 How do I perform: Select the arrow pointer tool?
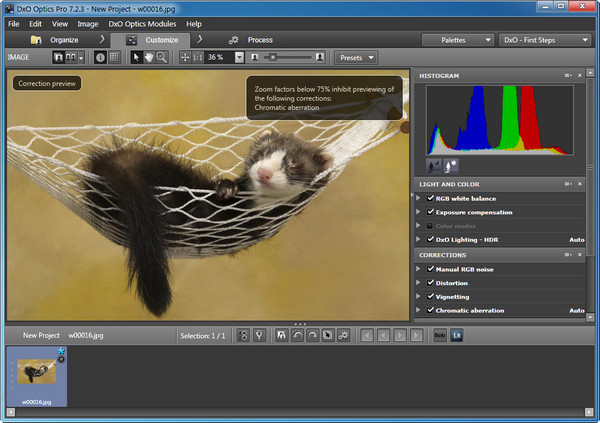[137, 57]
